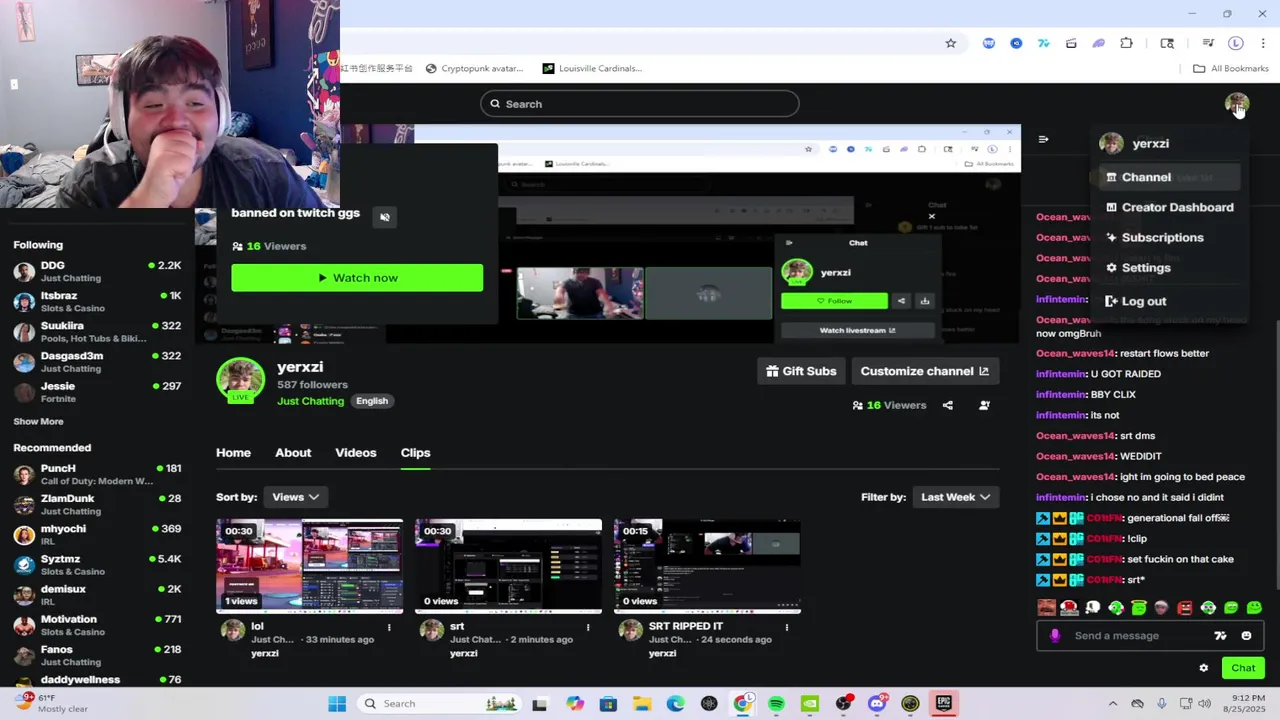Click the share icon beside viewer count
Image resolution: width=1280 pixels, height=720 pixels.
948,405
